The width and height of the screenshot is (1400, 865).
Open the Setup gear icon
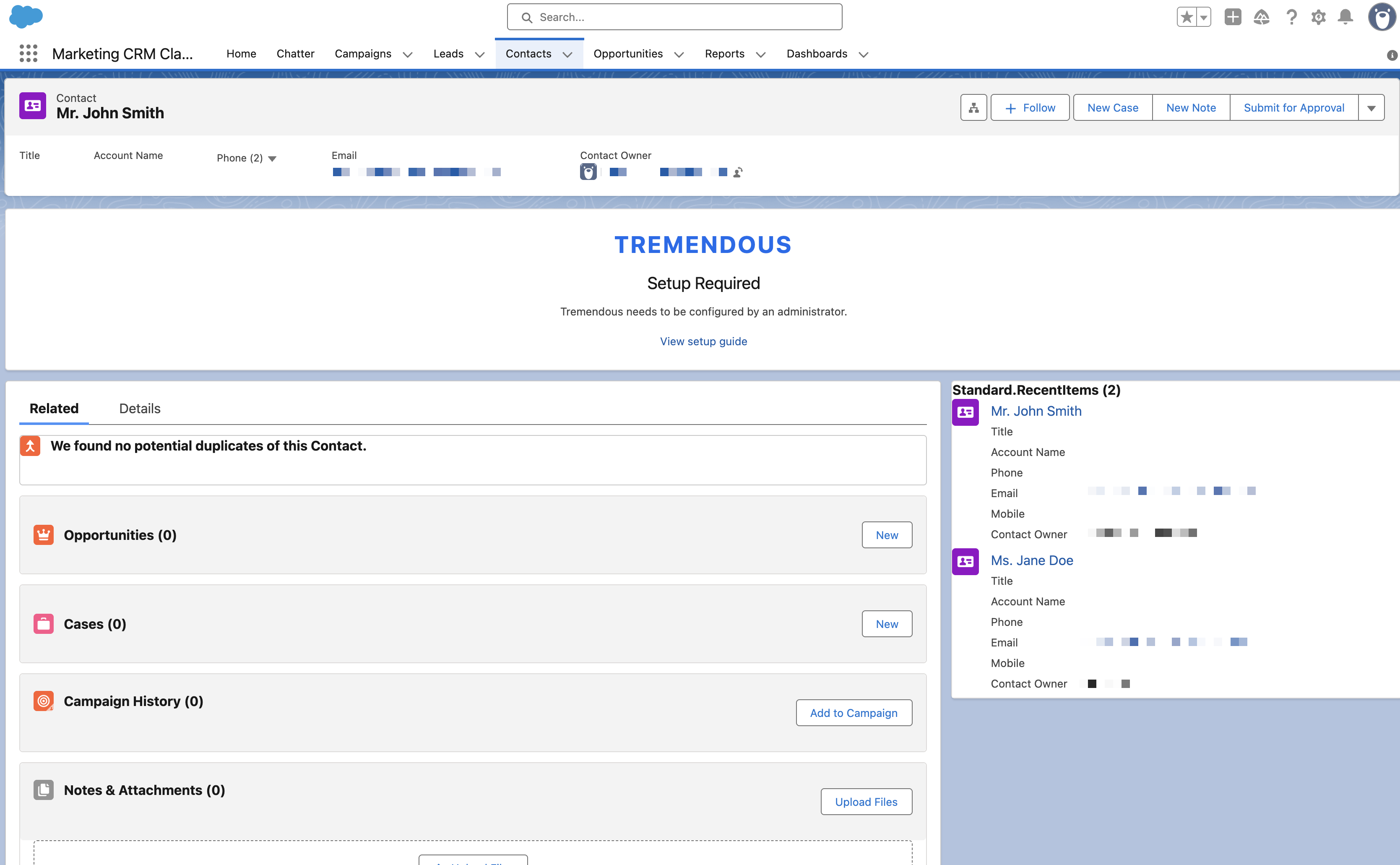[1318, 17]
